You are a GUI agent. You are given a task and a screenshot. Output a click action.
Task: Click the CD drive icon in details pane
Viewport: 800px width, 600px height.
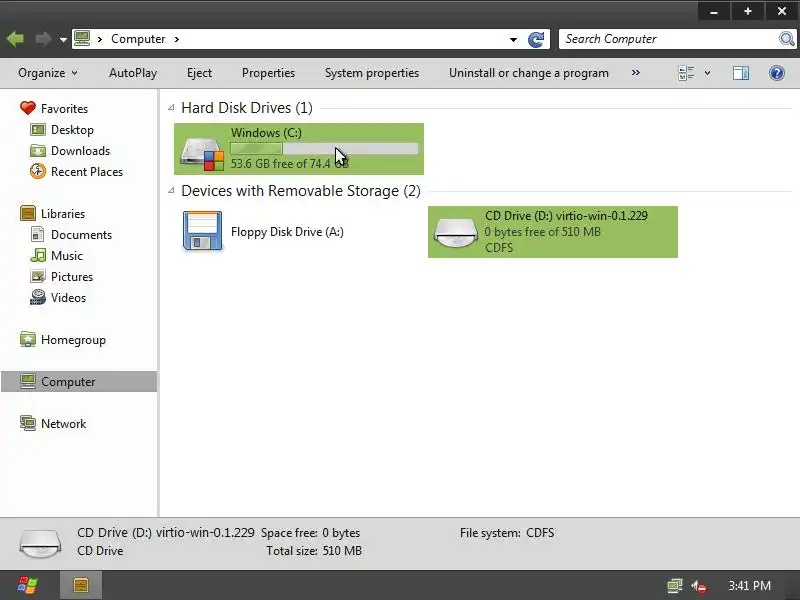point(40,543)
